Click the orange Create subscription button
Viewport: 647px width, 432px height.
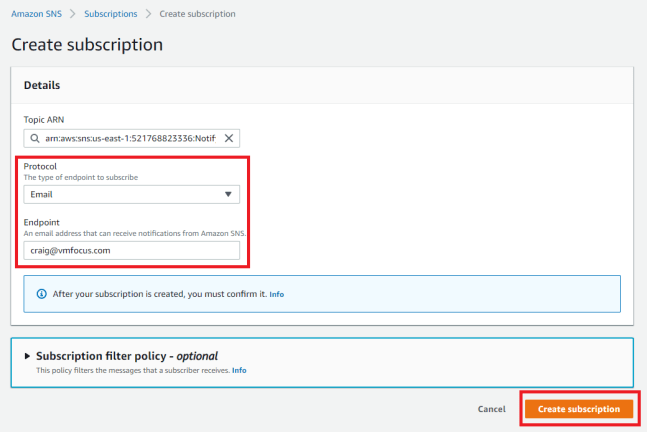tap(579, 409)
